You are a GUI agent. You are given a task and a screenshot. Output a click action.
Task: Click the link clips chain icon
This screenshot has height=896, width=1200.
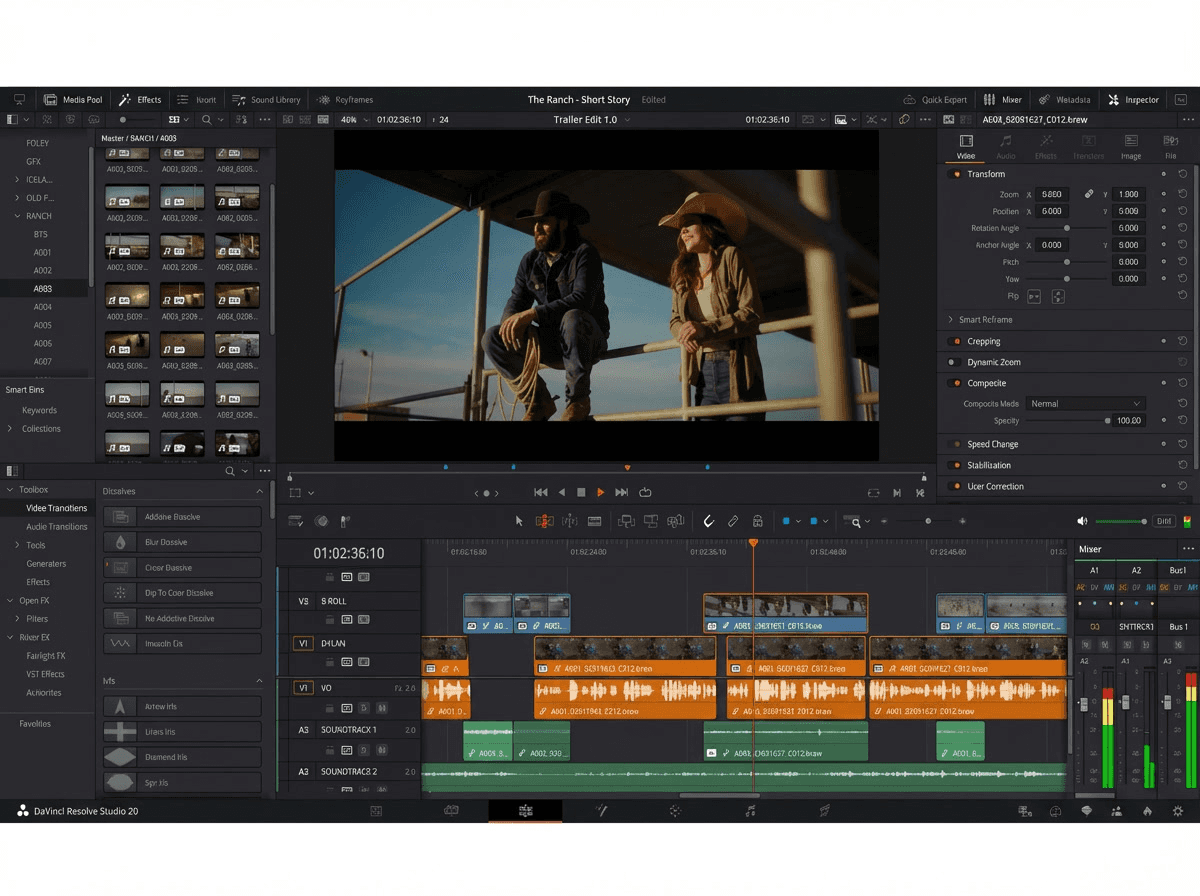click(x=733, y=521)
